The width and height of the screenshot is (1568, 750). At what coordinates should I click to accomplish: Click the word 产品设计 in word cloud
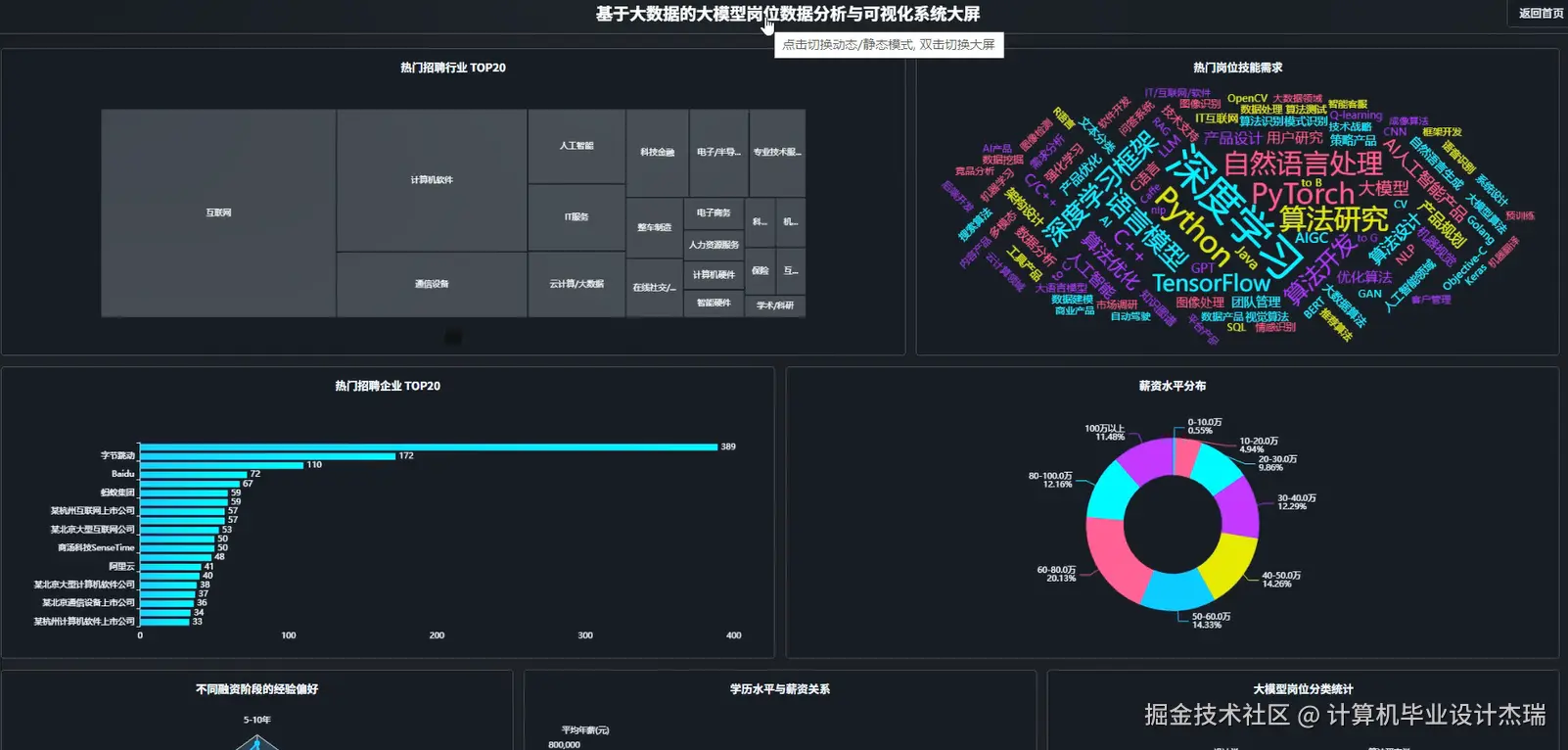tap(1233, 138)
